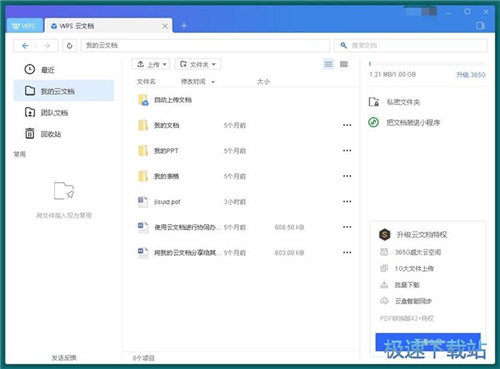Open the 我的表格 folder
500x369 pixels.
[x=166, y=176]
